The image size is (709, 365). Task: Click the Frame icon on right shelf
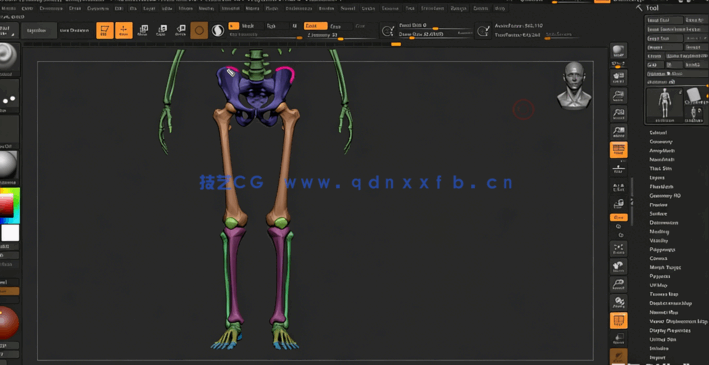point(618,249)
